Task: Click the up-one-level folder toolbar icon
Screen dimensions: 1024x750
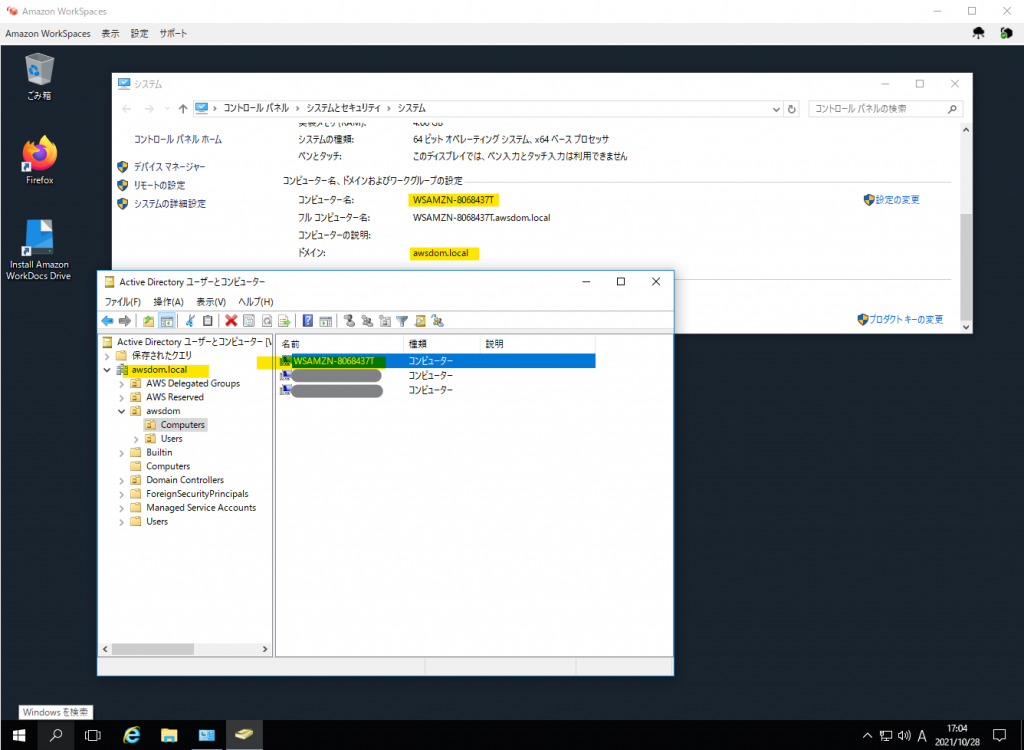Action: pos(149,321)
